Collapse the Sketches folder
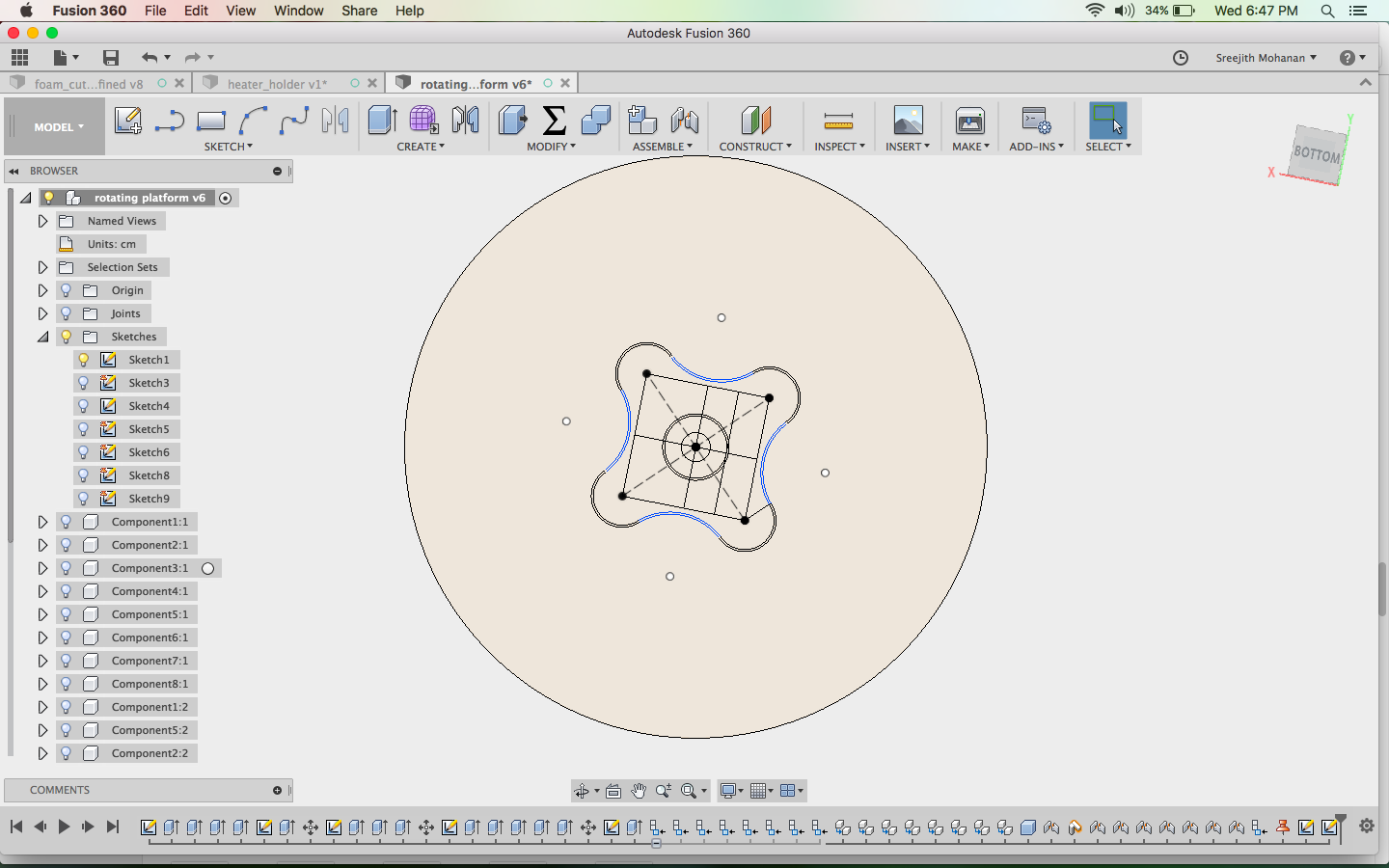Screen dimensions: 1389x868 point(42,337)
